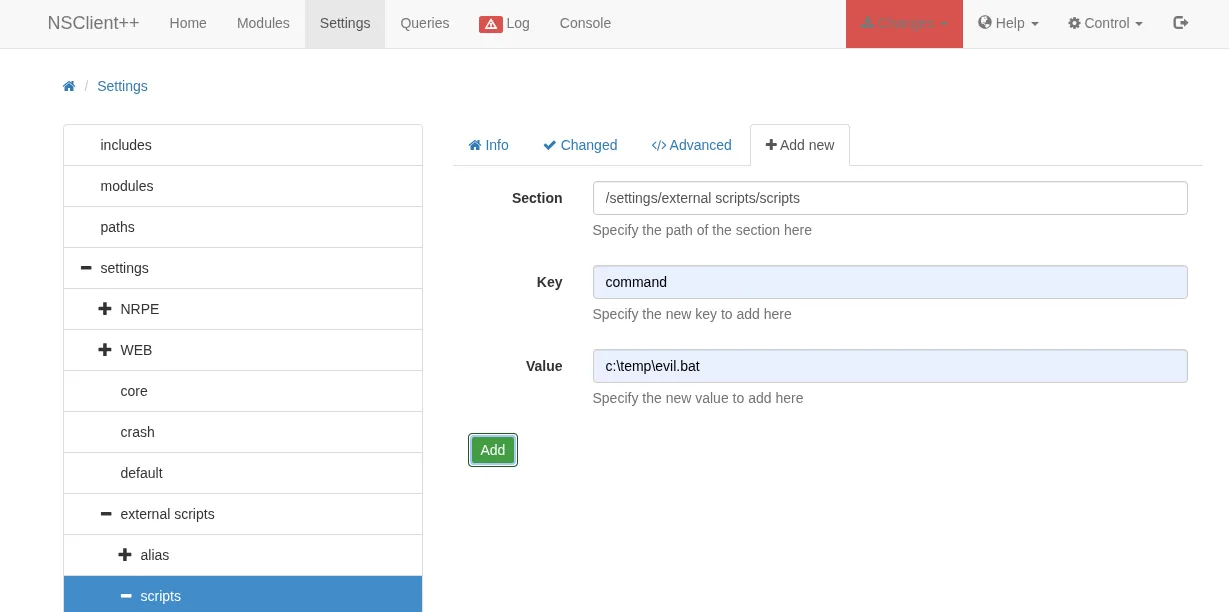Viewport: 1229px width, 612px height.
Task: Focus the Section path input field
Action: coord(890,198)
